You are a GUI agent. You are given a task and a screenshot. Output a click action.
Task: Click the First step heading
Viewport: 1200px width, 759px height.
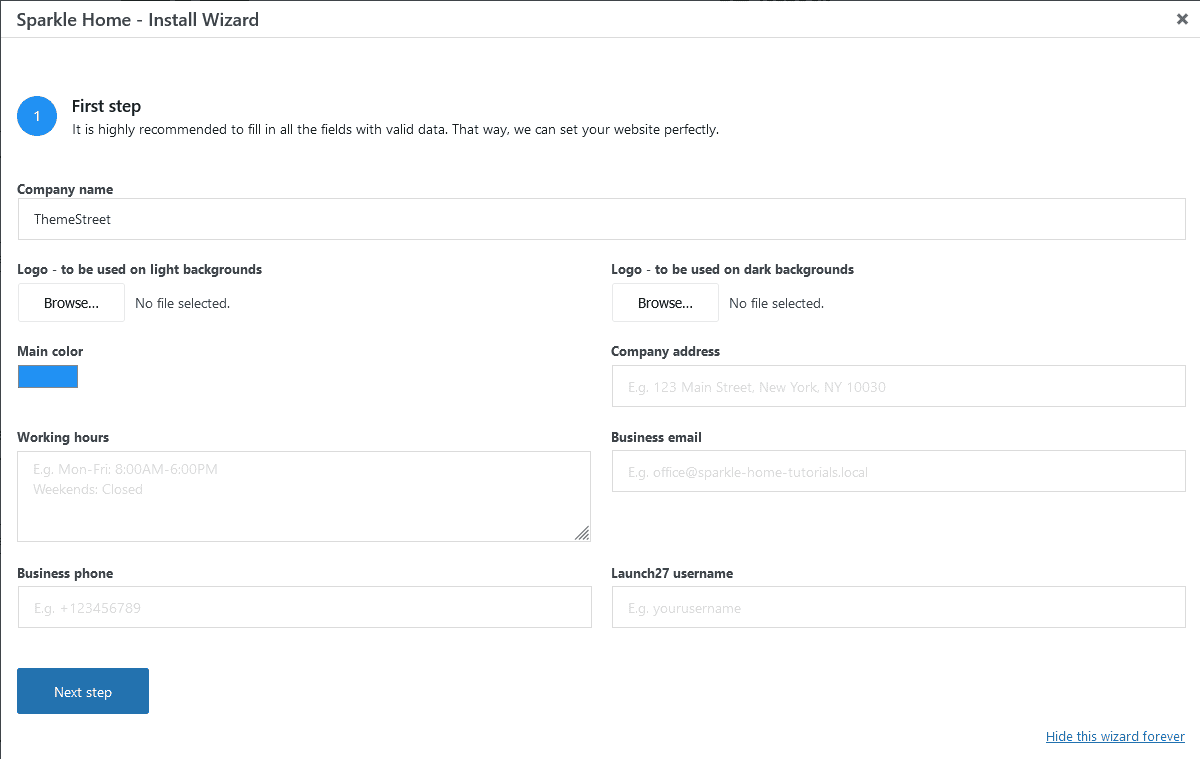[106, 106]
